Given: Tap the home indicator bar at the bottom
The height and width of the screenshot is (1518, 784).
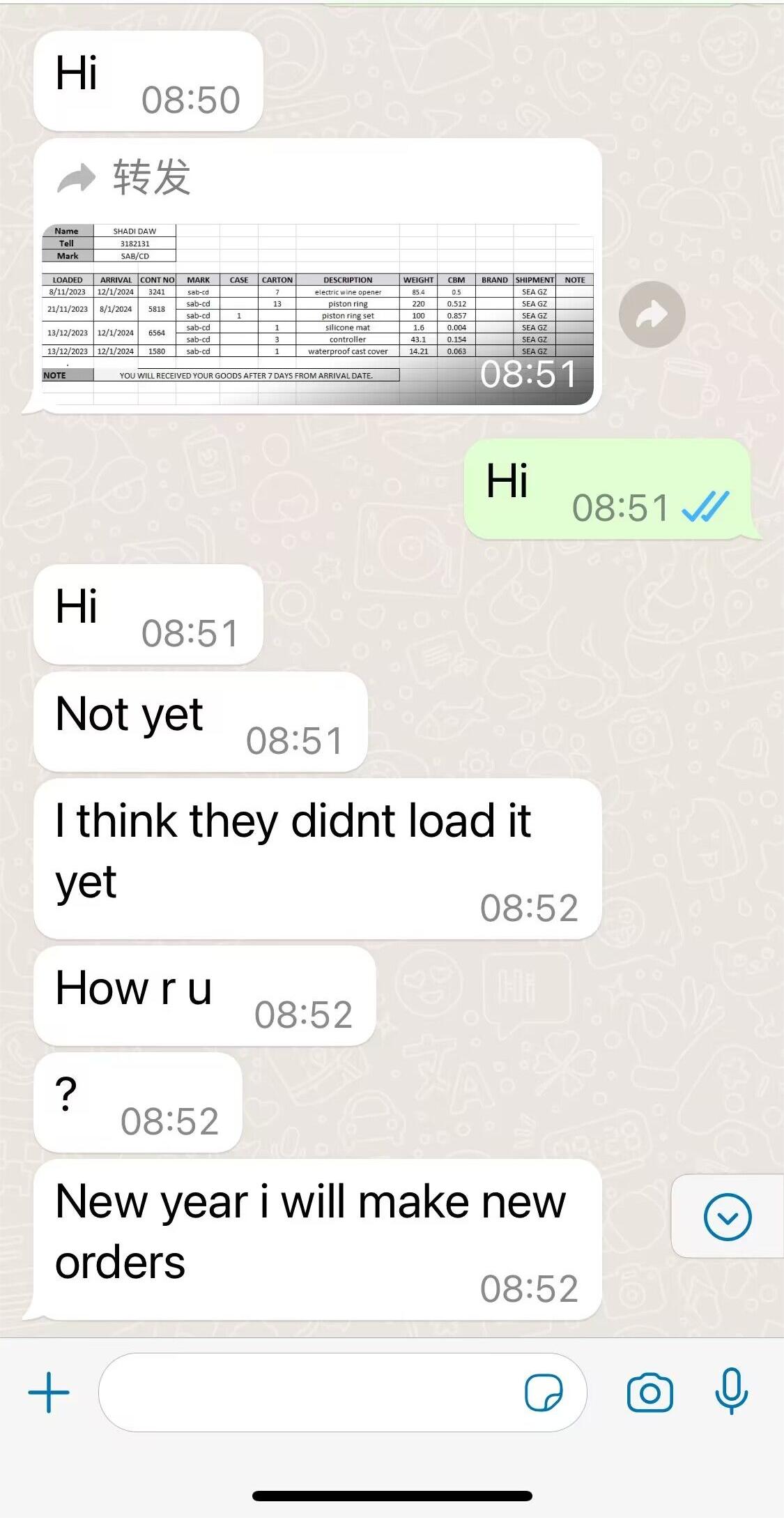Looking at the screenshot, I should click(x=392, y=1496).
